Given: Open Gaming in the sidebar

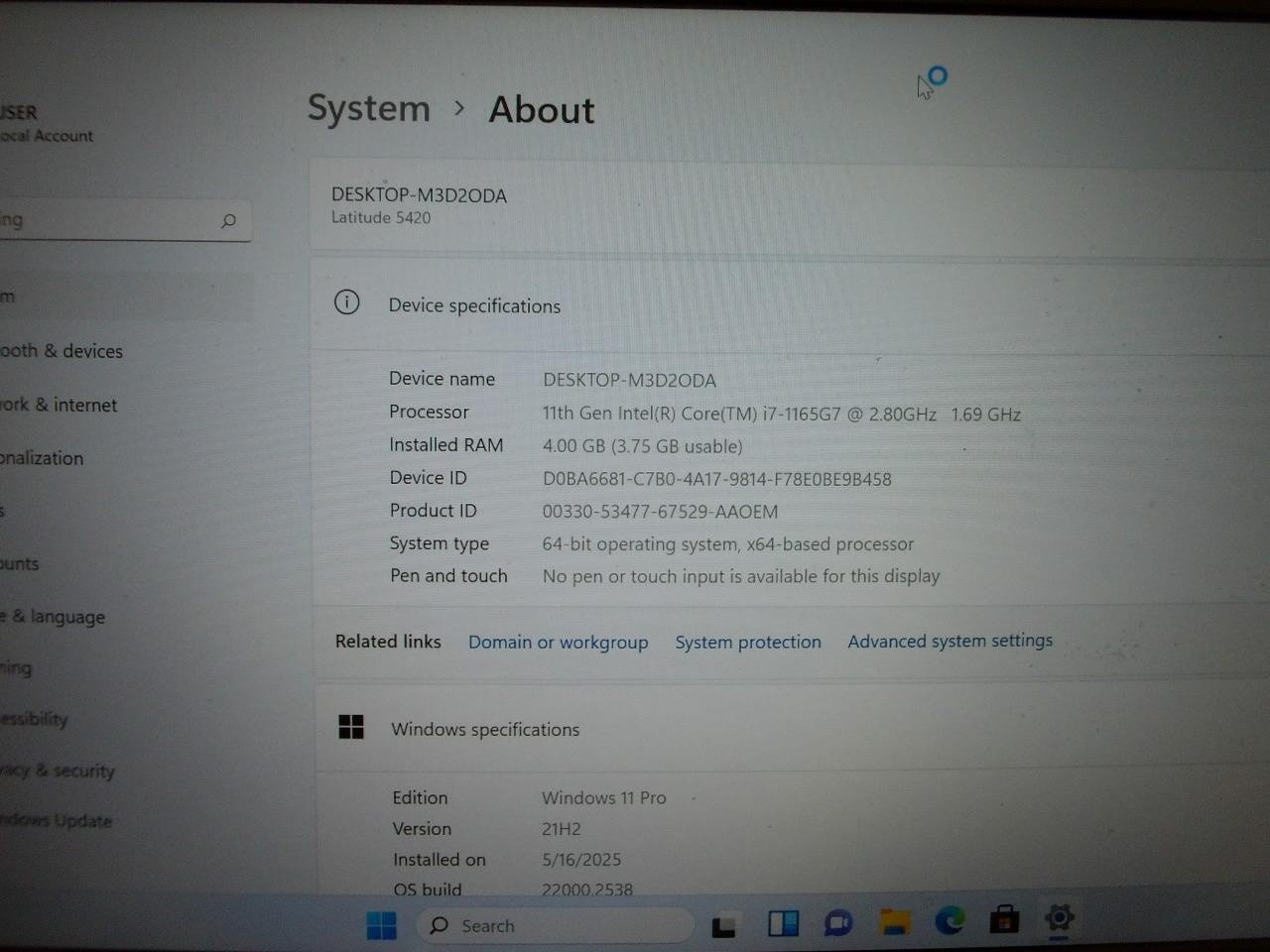Looking at the screenshot, I should (x=16, y=667).
